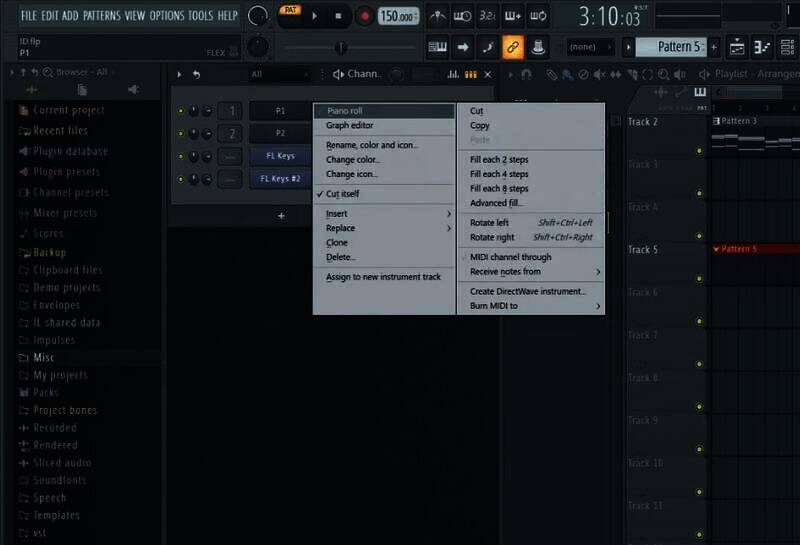Click Delete... in the context menu
Screen dimensions: 800x545
point(384,257)
